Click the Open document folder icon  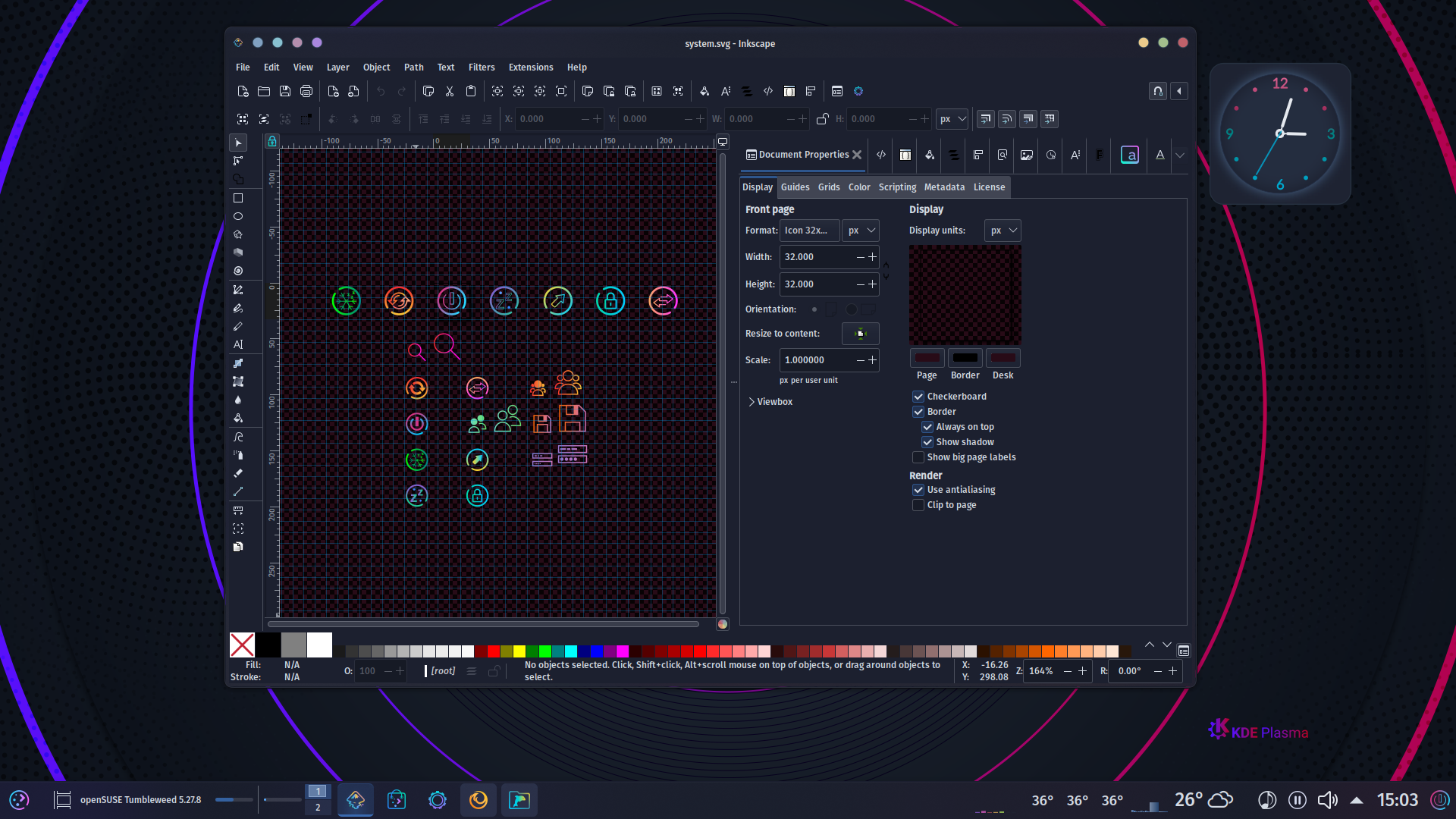point(264,91)
